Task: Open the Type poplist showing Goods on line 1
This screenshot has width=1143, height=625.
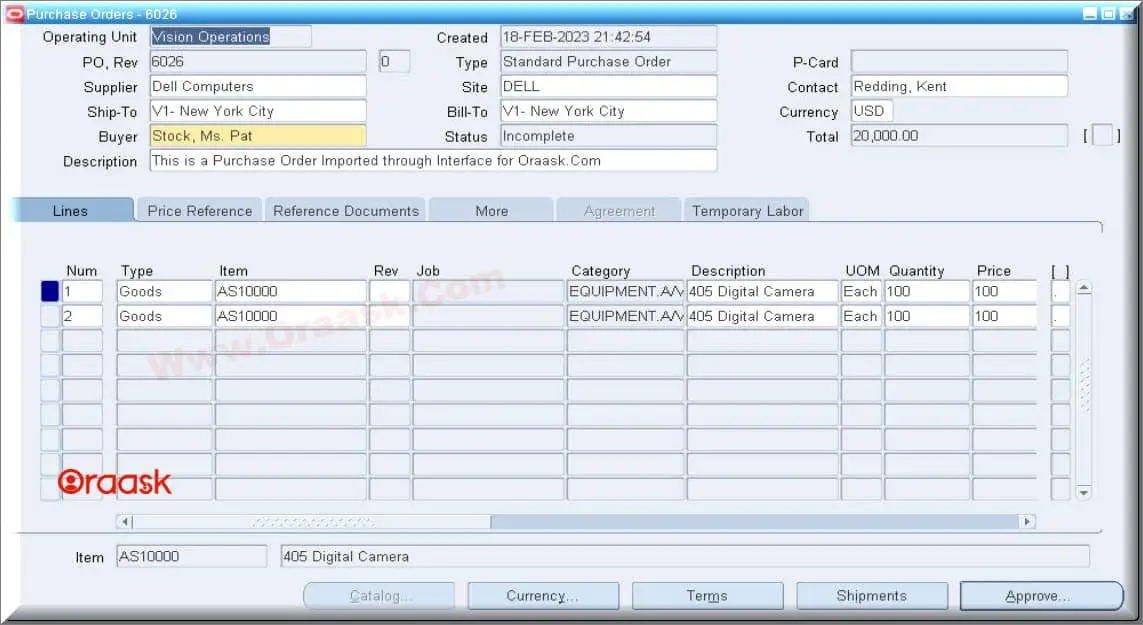Action: 163,291
